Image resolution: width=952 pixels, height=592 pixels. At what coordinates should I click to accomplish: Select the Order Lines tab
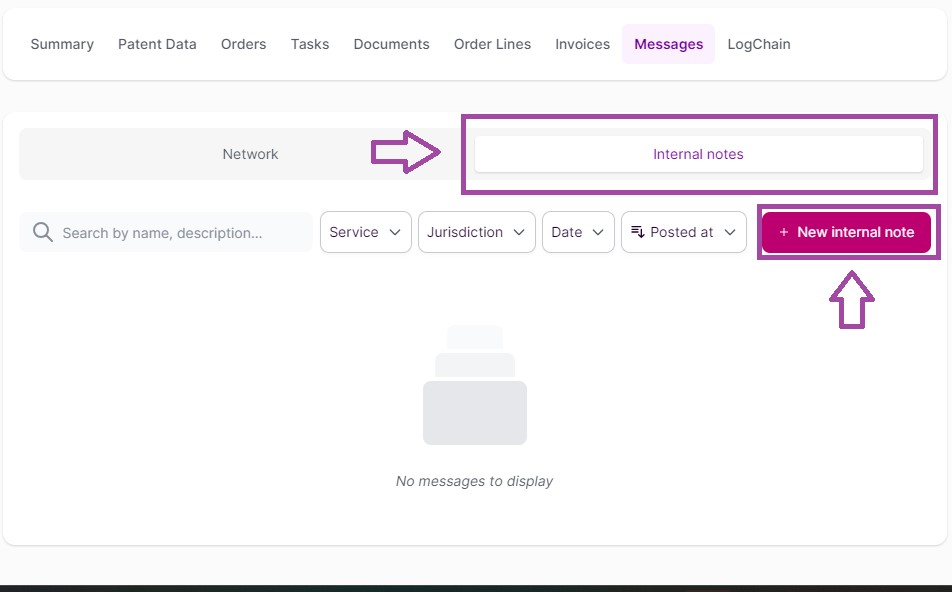[x=492, y=44]
